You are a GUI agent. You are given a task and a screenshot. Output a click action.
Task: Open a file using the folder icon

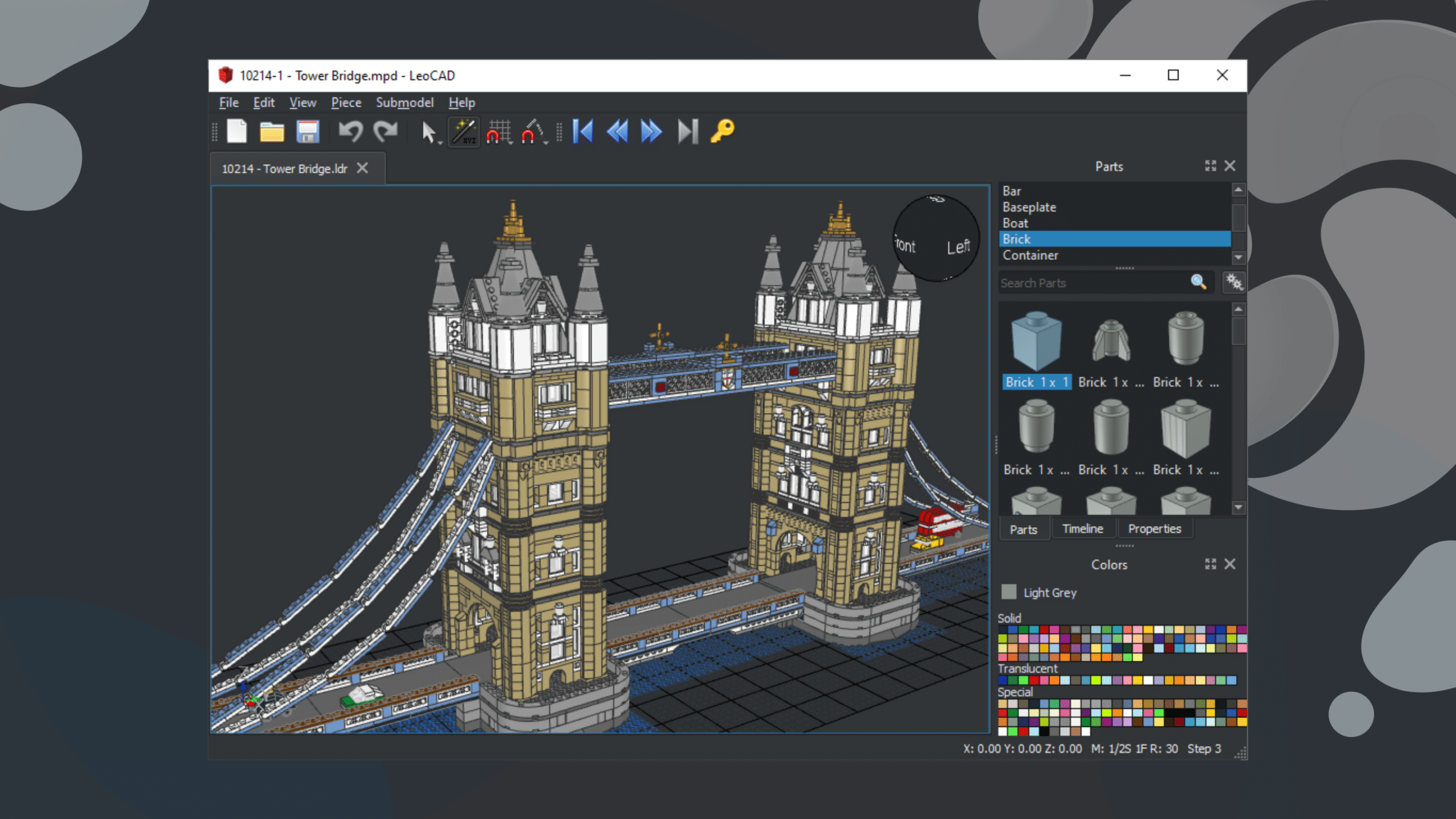[272, 132]
